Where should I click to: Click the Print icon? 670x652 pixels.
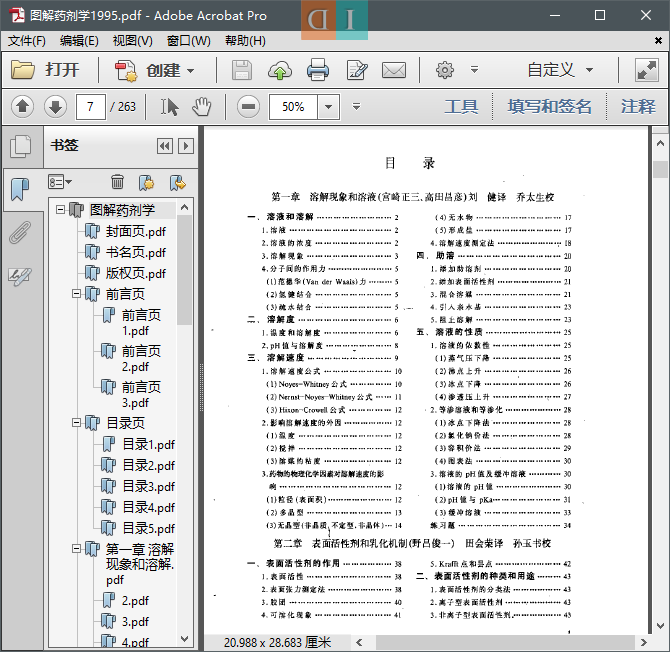point(318,70)
